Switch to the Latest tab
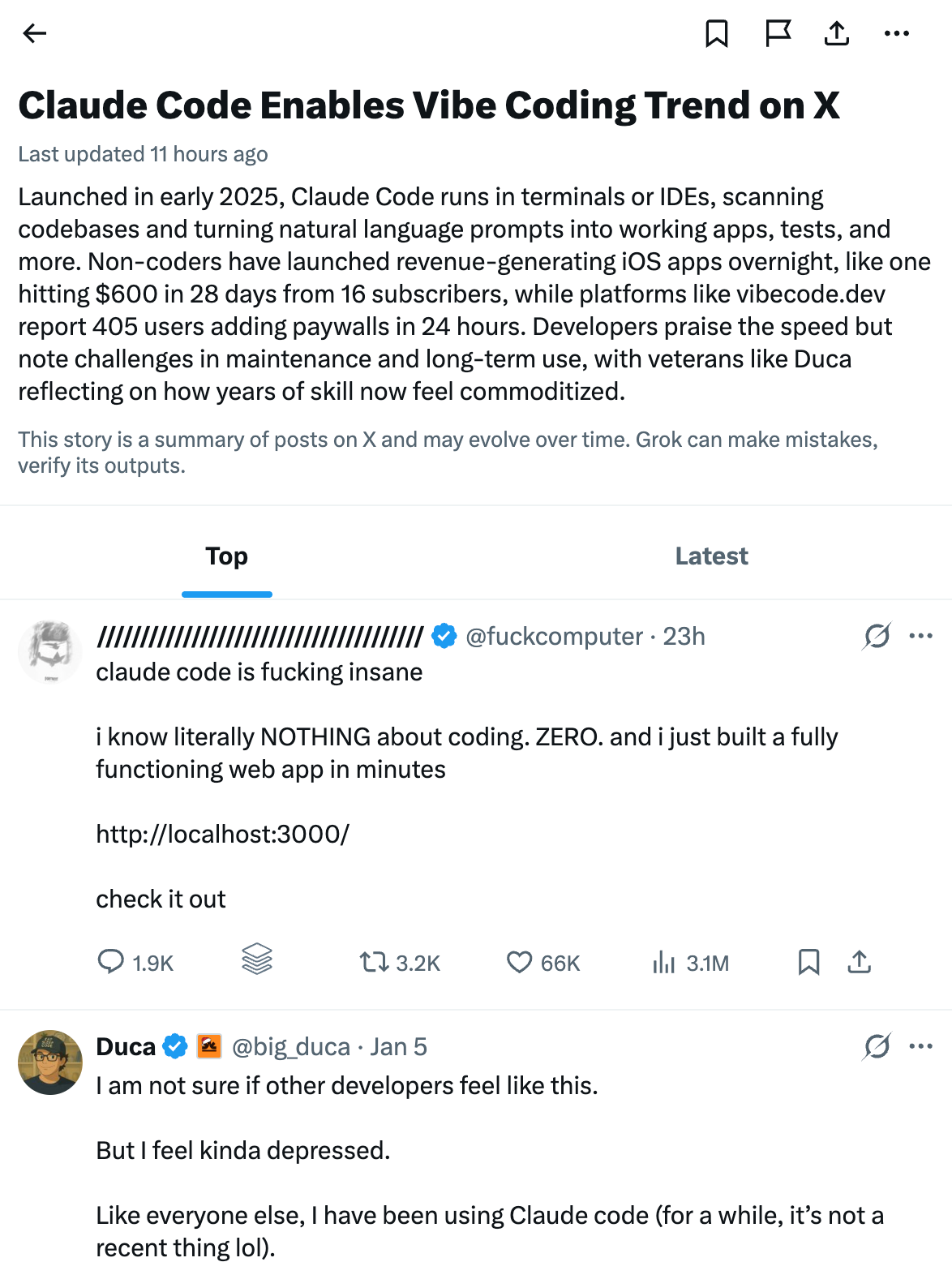This screenshot has height=1262, width=952. point(711,556)
